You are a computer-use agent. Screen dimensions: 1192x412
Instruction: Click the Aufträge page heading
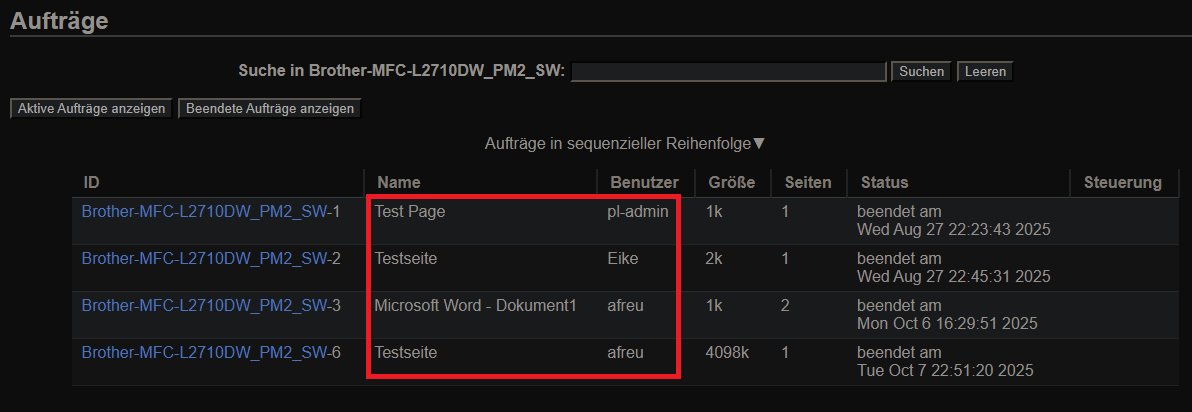pyautogui.click(x=59, y=19)
